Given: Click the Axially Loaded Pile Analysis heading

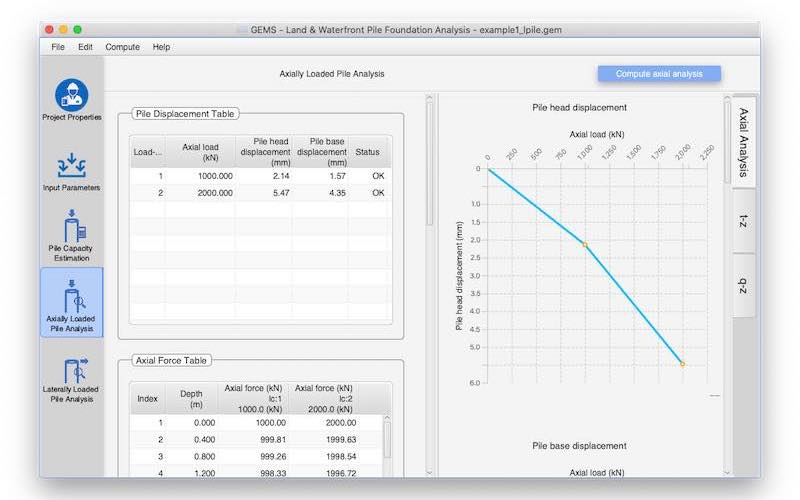Looking at the screenshot, I should point(332,74).
